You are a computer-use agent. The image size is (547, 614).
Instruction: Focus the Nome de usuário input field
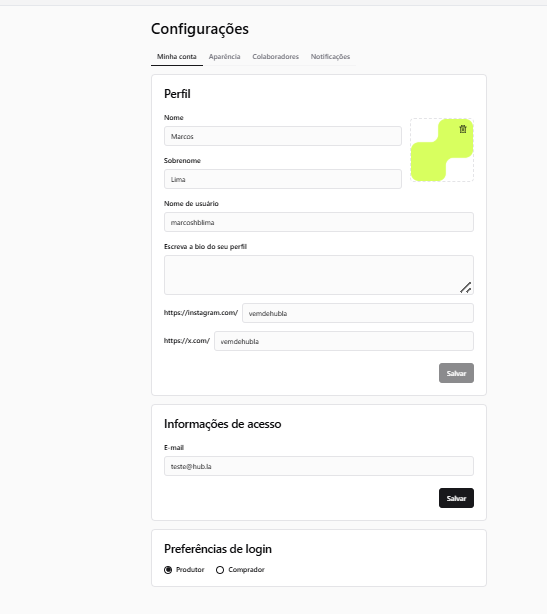tap(319, 222)
